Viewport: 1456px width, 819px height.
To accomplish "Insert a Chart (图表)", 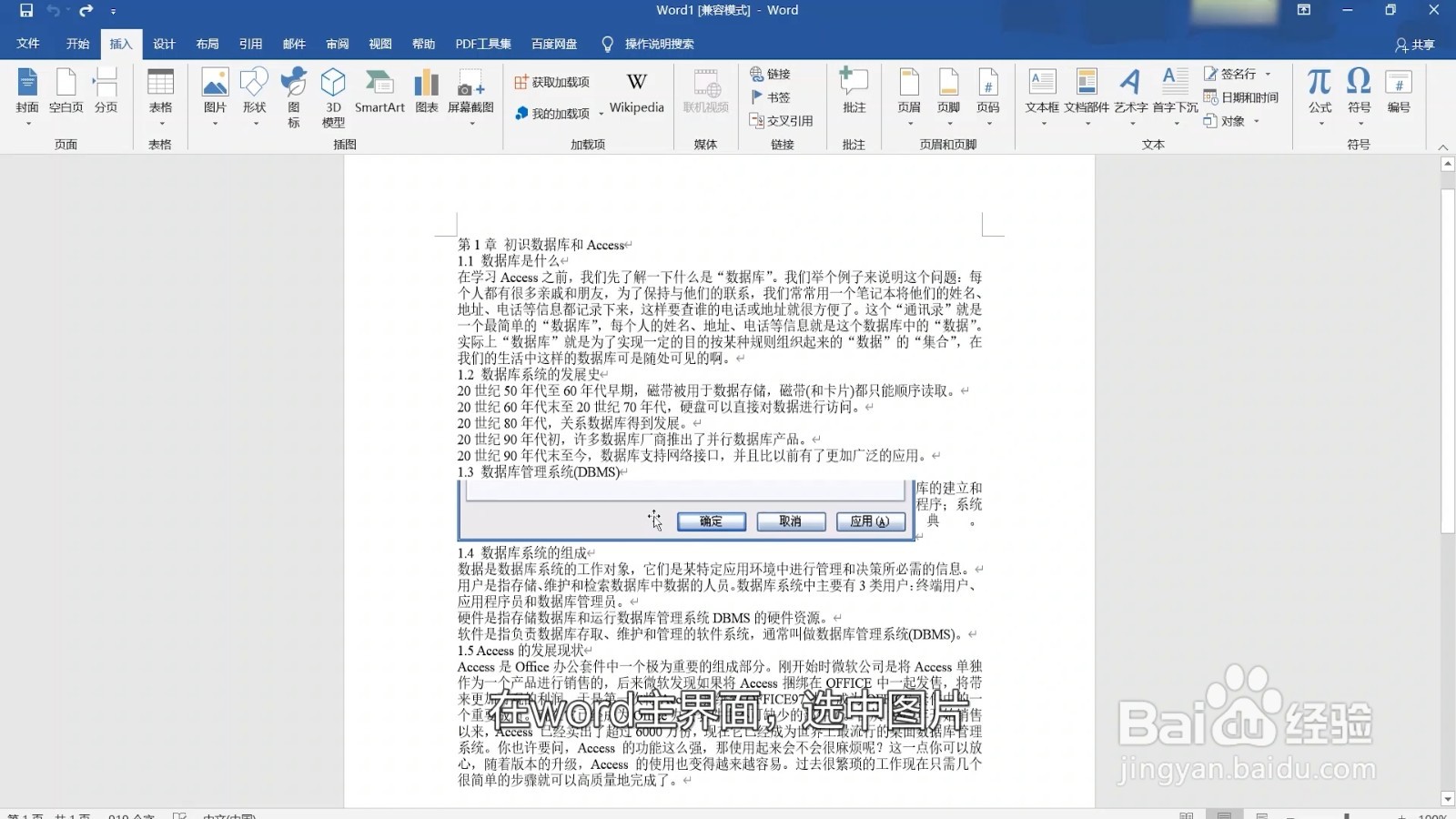I will point(426,91).
